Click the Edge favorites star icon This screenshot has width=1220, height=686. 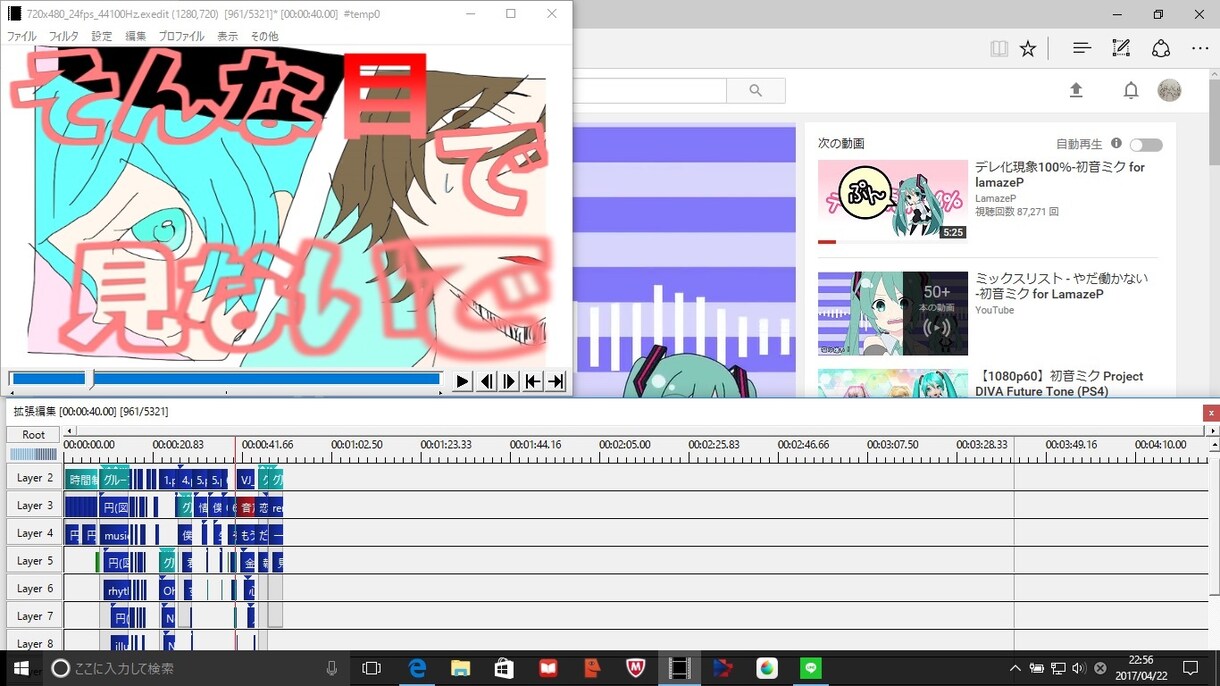pos(1028,48)
